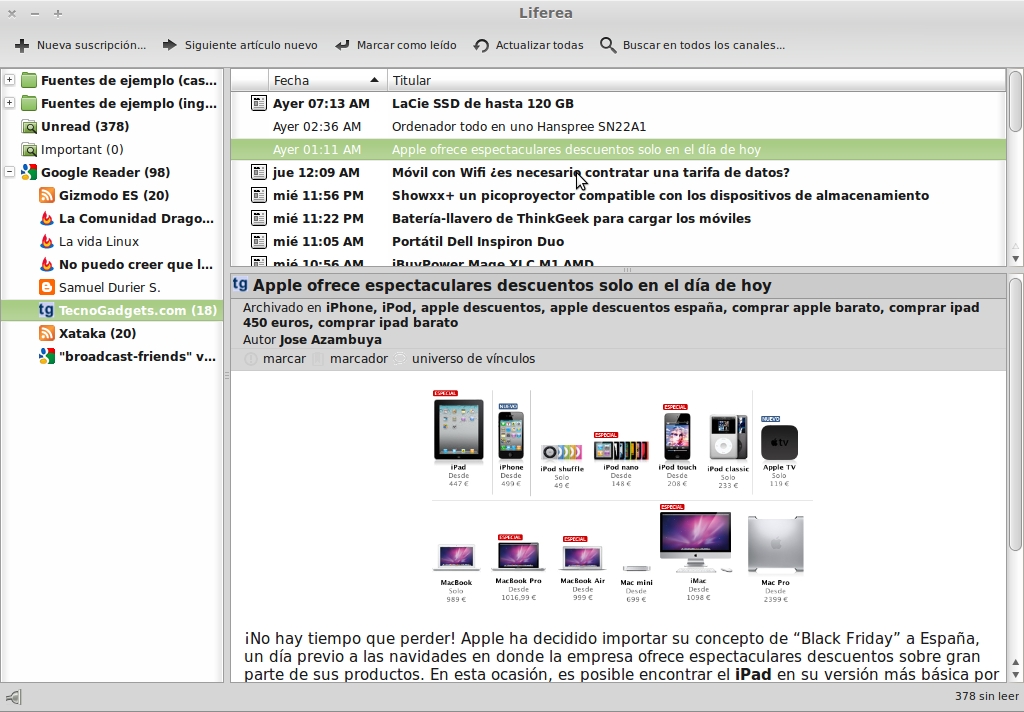Select the highlighted Apple ofrece espectaculares descuentos row
This screenshot has height=712, width=1024.
[618, 150]
